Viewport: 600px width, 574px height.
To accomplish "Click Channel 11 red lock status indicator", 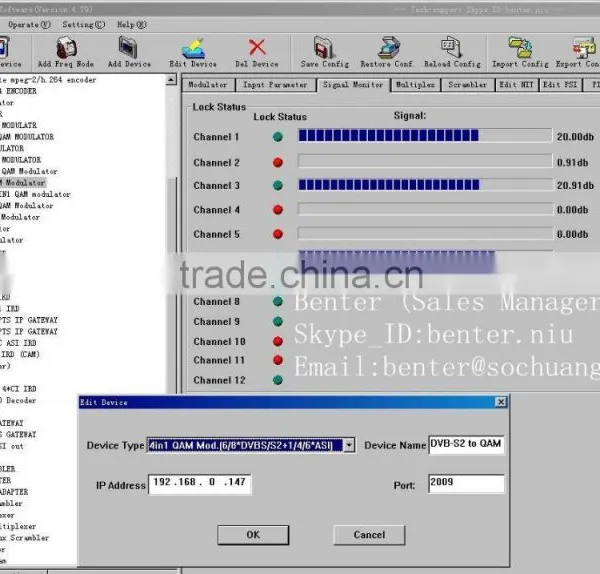I will 278,360.
